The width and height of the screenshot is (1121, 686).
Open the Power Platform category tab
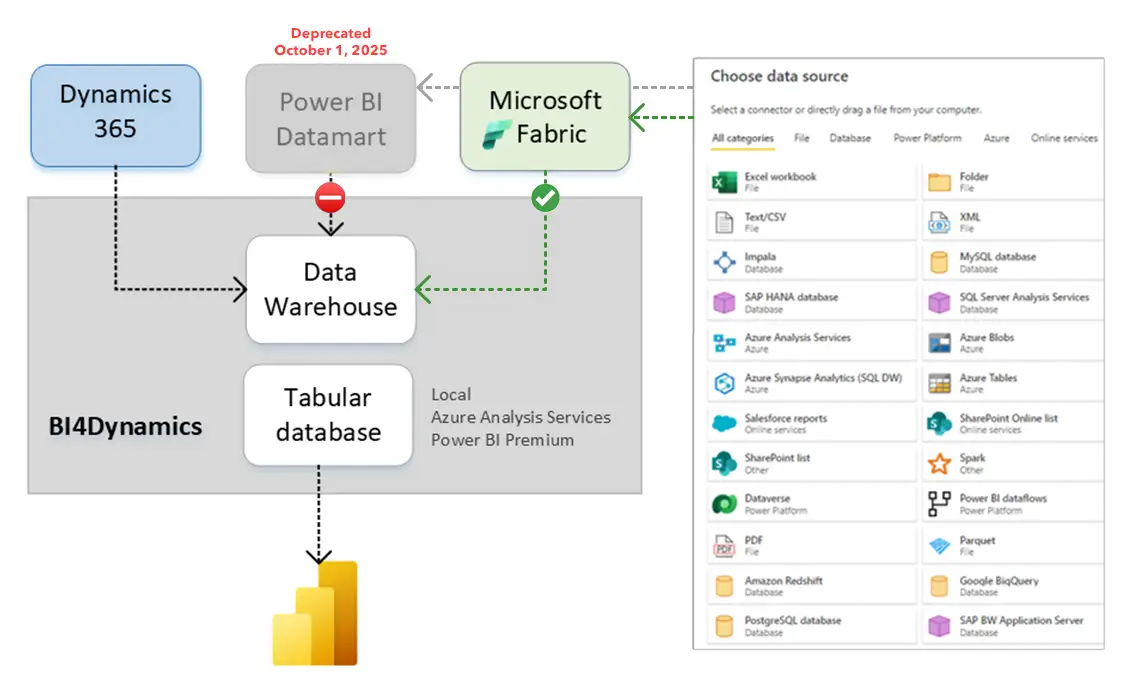[x=927, y=138]
